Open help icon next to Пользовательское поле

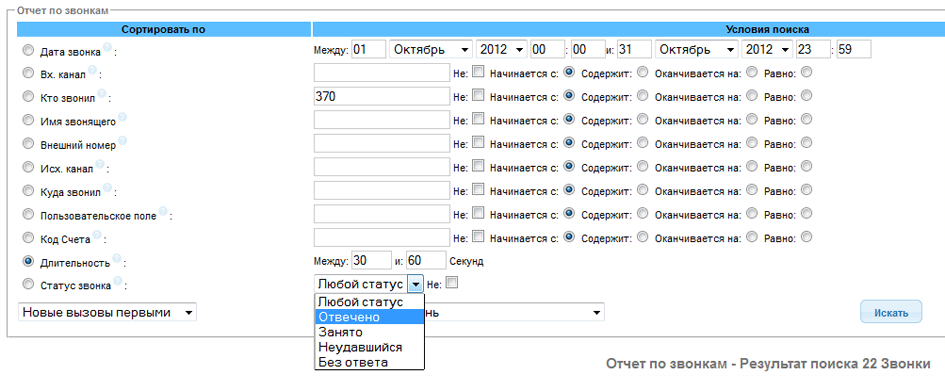tap(163, 211)
